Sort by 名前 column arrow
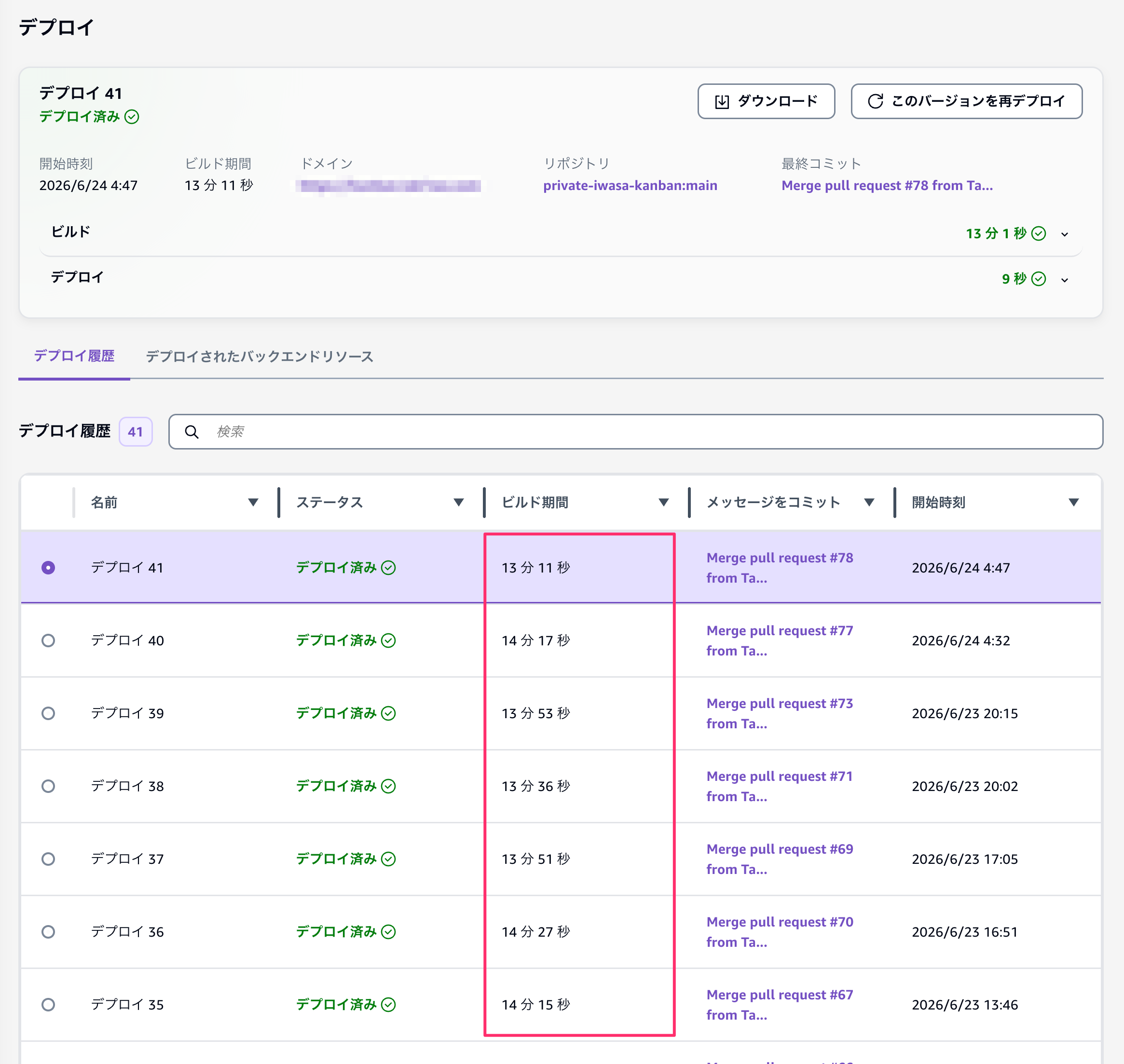 [x=253, y=503]
